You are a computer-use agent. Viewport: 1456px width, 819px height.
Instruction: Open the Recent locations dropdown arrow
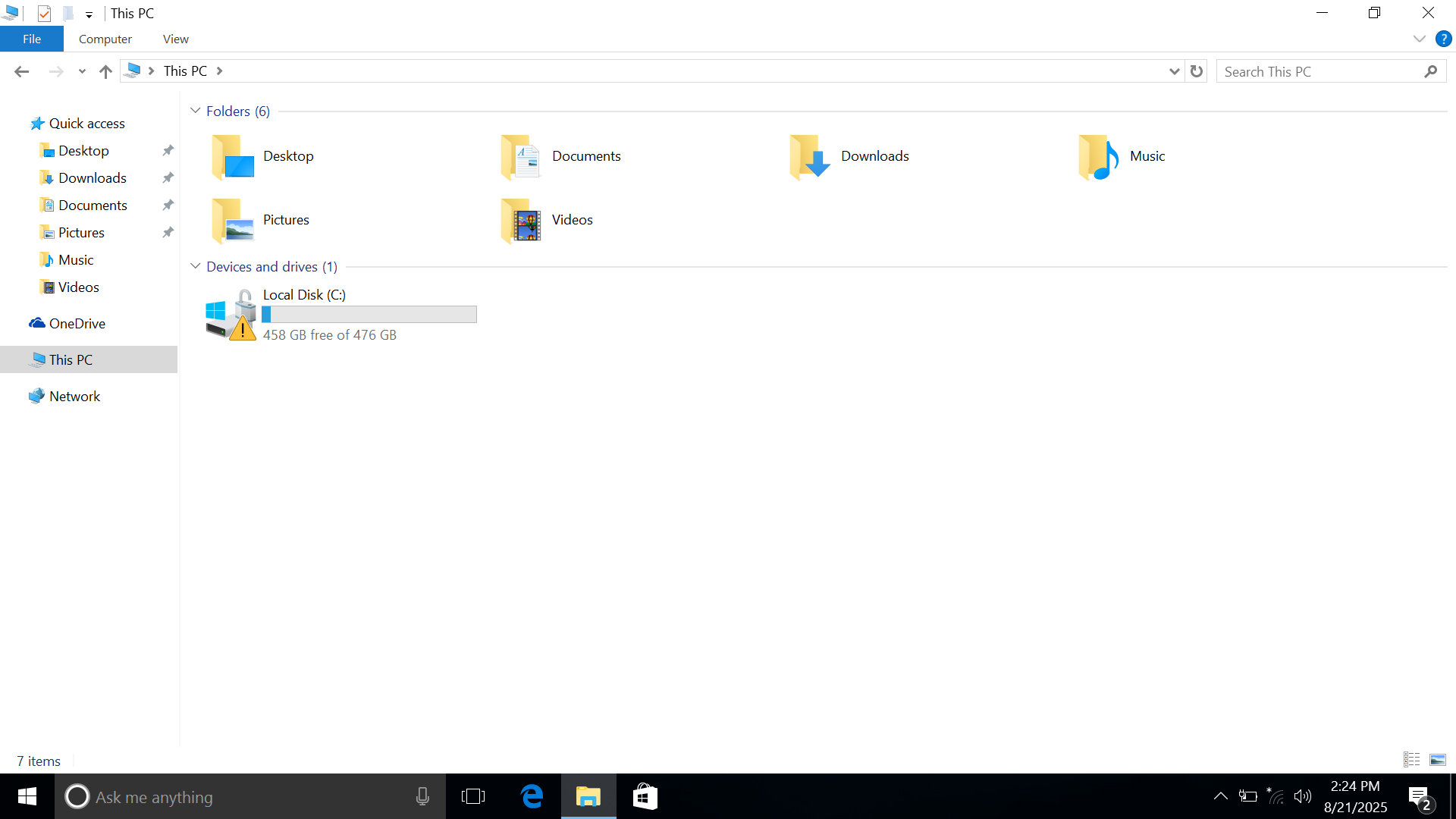pos(82,72)
